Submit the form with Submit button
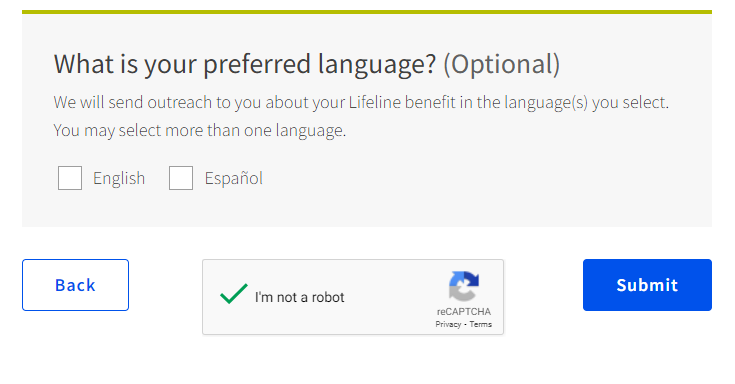 tap(647, 285)
